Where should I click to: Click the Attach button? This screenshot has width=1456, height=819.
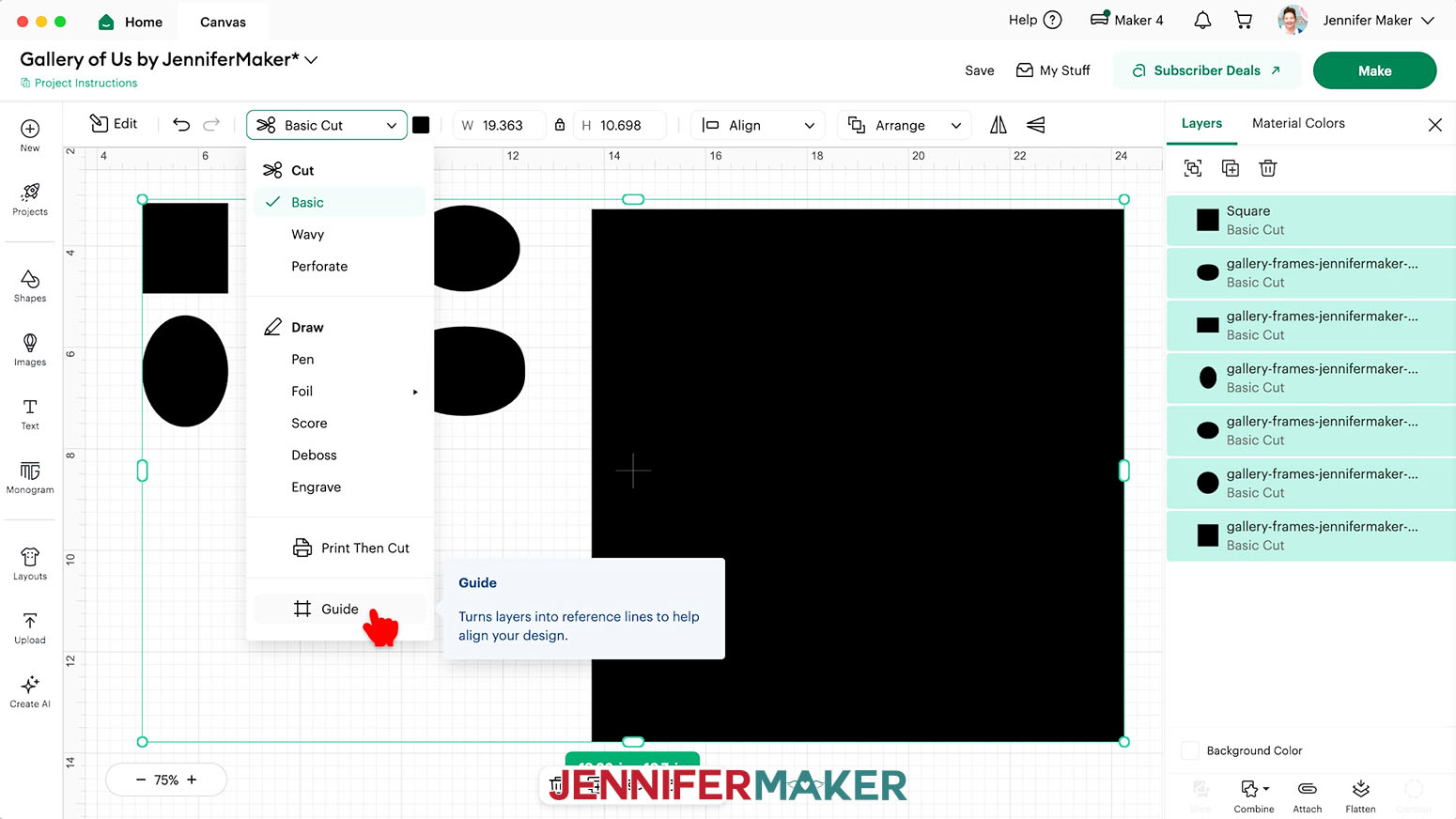click(x=1308, y=796)
